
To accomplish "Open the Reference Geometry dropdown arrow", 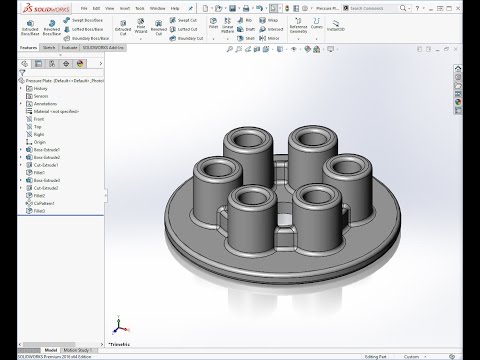I will pos(298,39).
